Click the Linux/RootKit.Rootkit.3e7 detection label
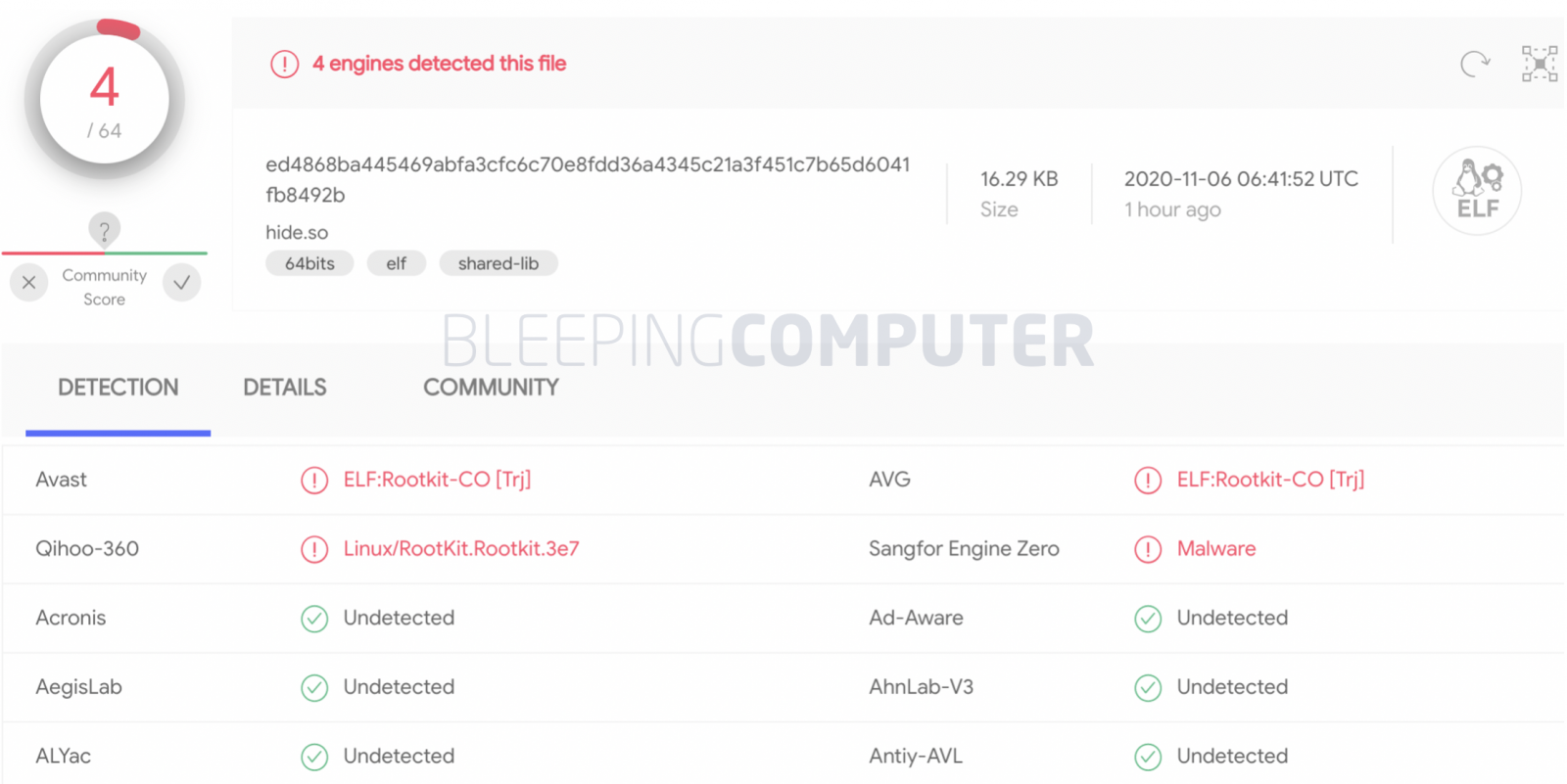The width and height of the screenshot is (1567, 784). [x=461, y=549]
